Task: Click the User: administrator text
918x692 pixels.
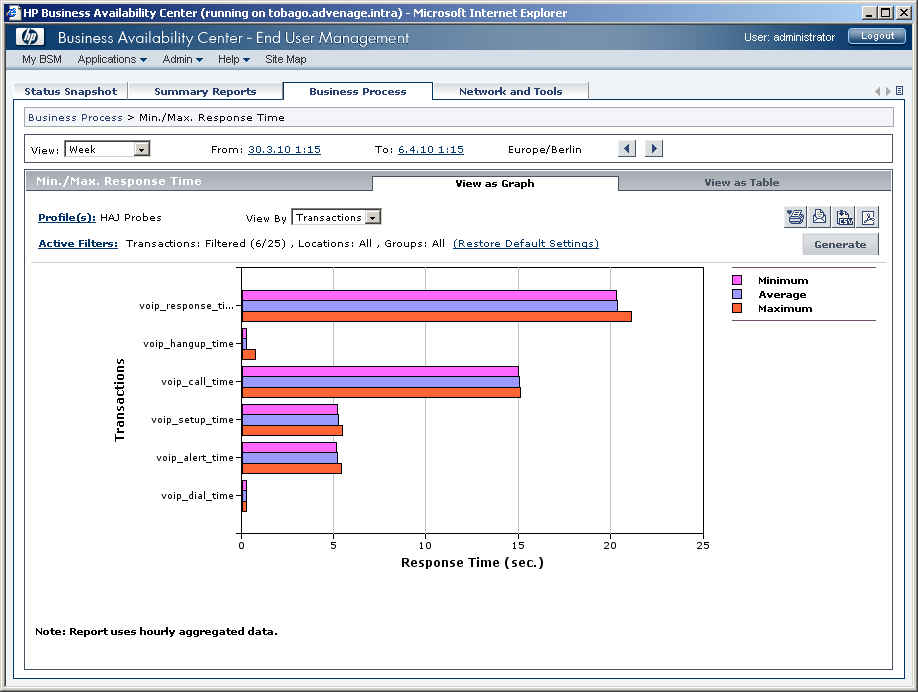Action: point(790,37)
